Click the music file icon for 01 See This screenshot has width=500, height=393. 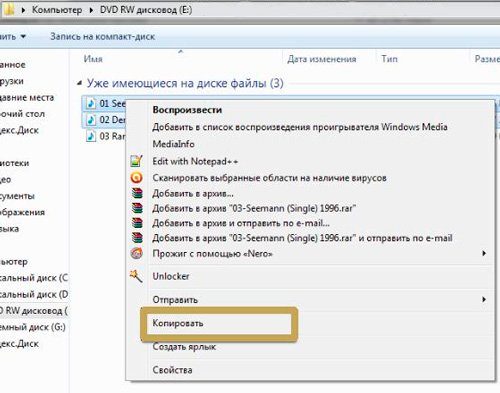pos(91,103)
